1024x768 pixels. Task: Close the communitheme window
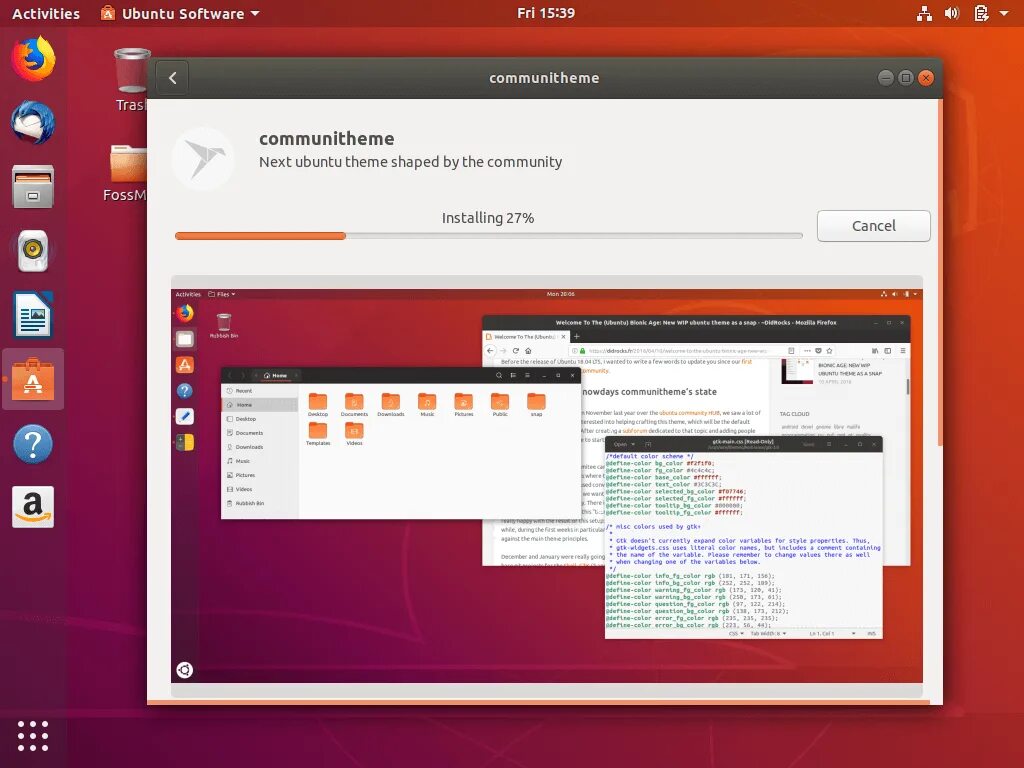(x=926, y=78)
